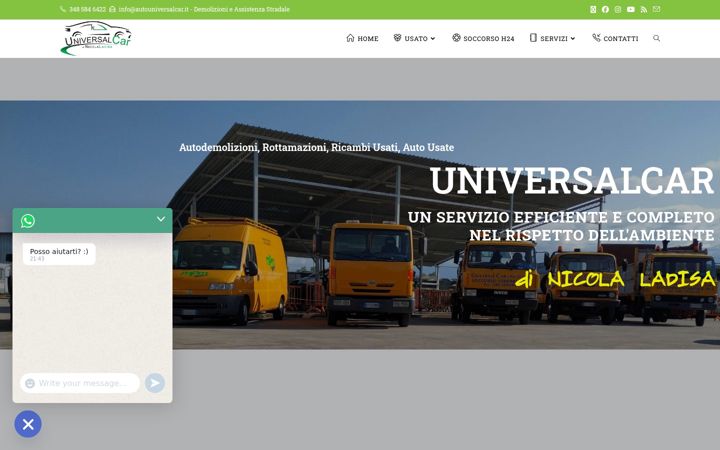
Task: Collapse the WhatsApp chat with chevron
Action: pyautogui.click(x=161, y=219)
